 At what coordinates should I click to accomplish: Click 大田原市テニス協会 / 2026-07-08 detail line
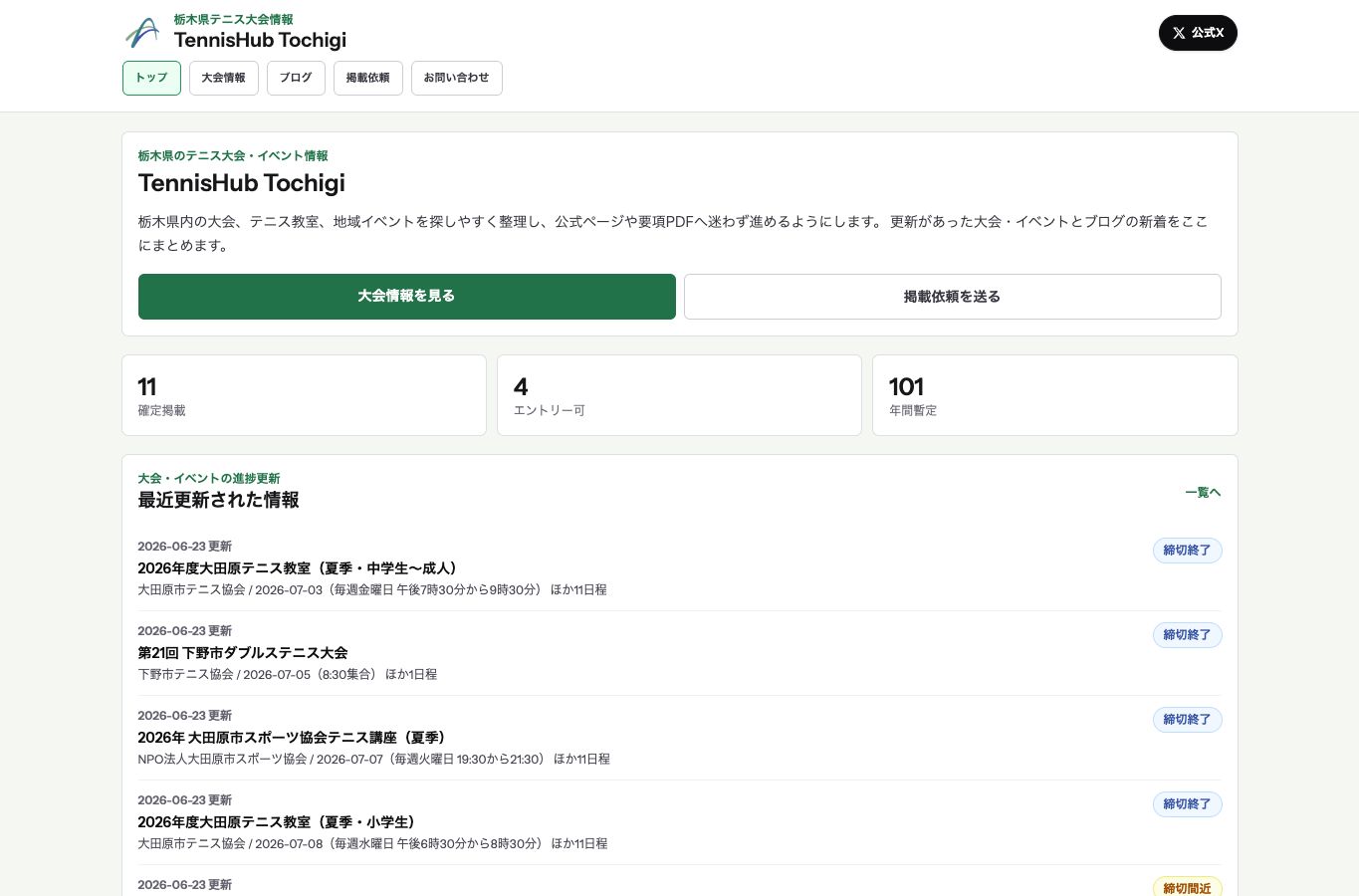pos(372,843)
